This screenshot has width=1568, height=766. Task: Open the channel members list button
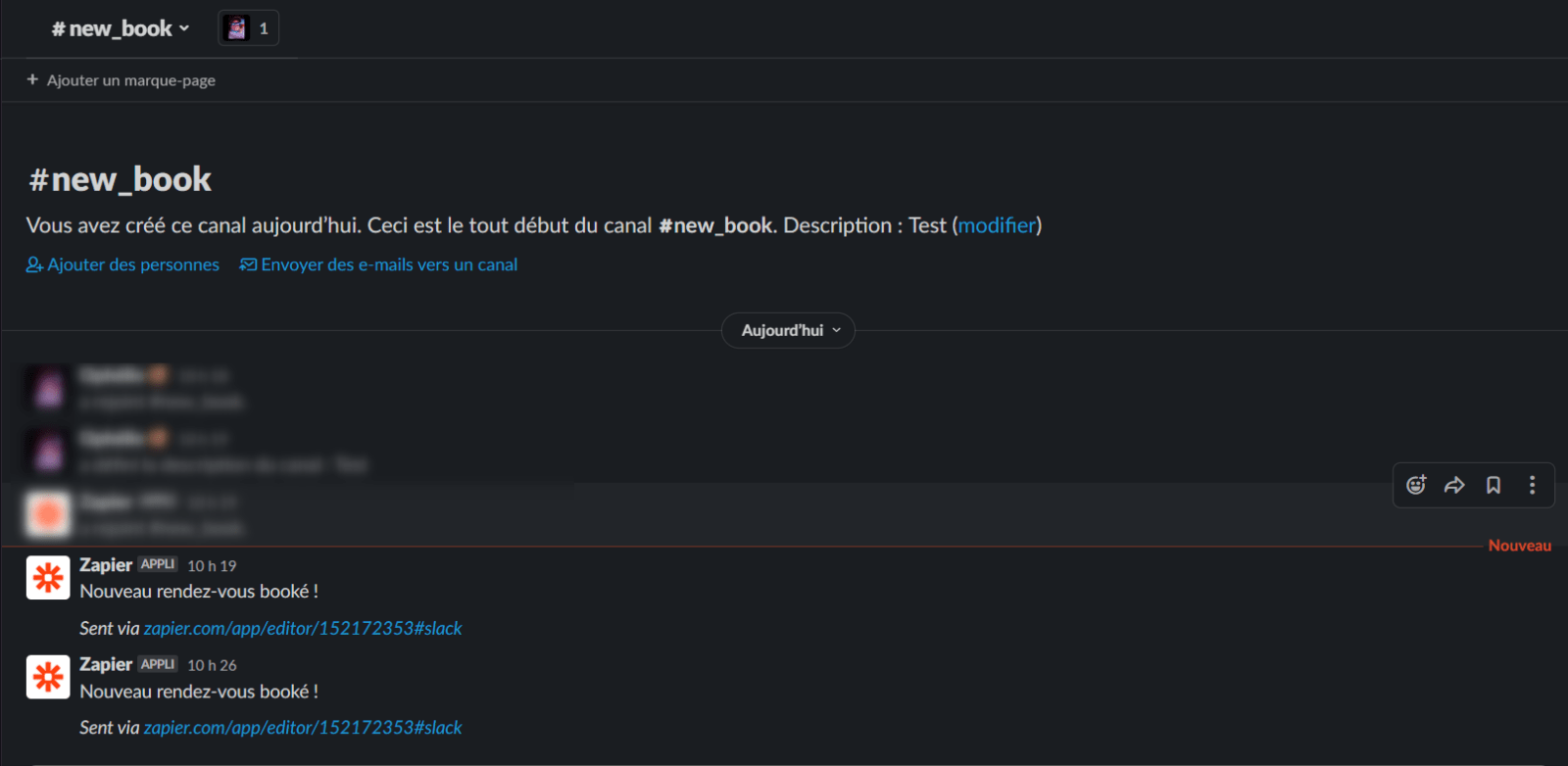pos(248,28)
